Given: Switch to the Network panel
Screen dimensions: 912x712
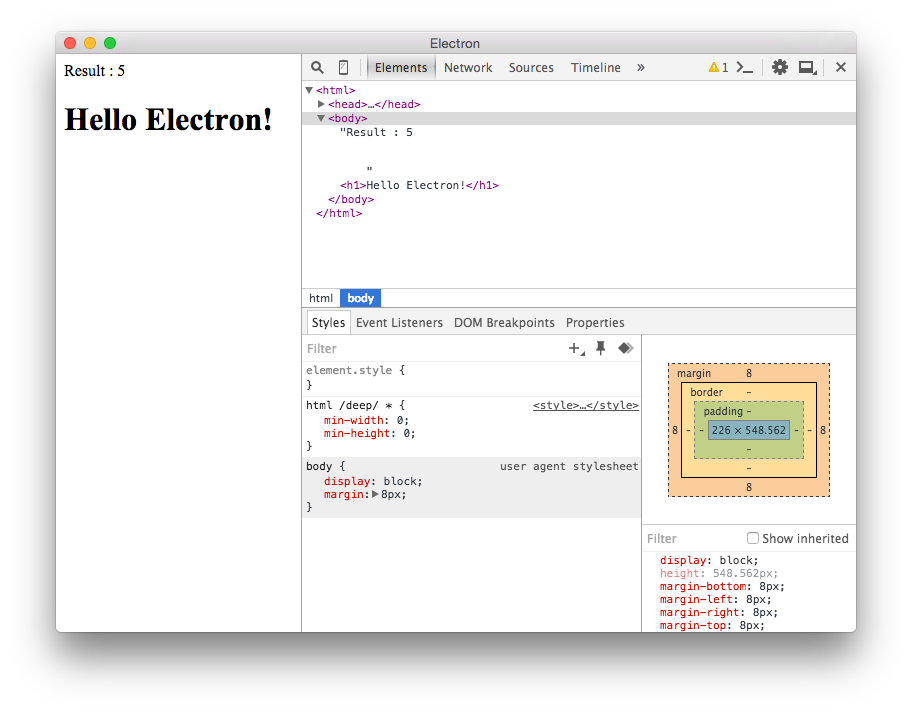Looking at the screenshot, I should (x=468, y=67).
